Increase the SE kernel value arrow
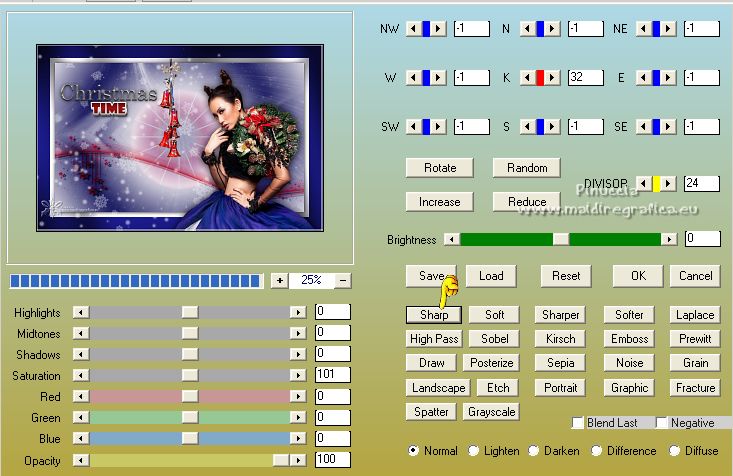Viewport: 733px width, 476px height. pyautogui.click(x=668, y=127)
